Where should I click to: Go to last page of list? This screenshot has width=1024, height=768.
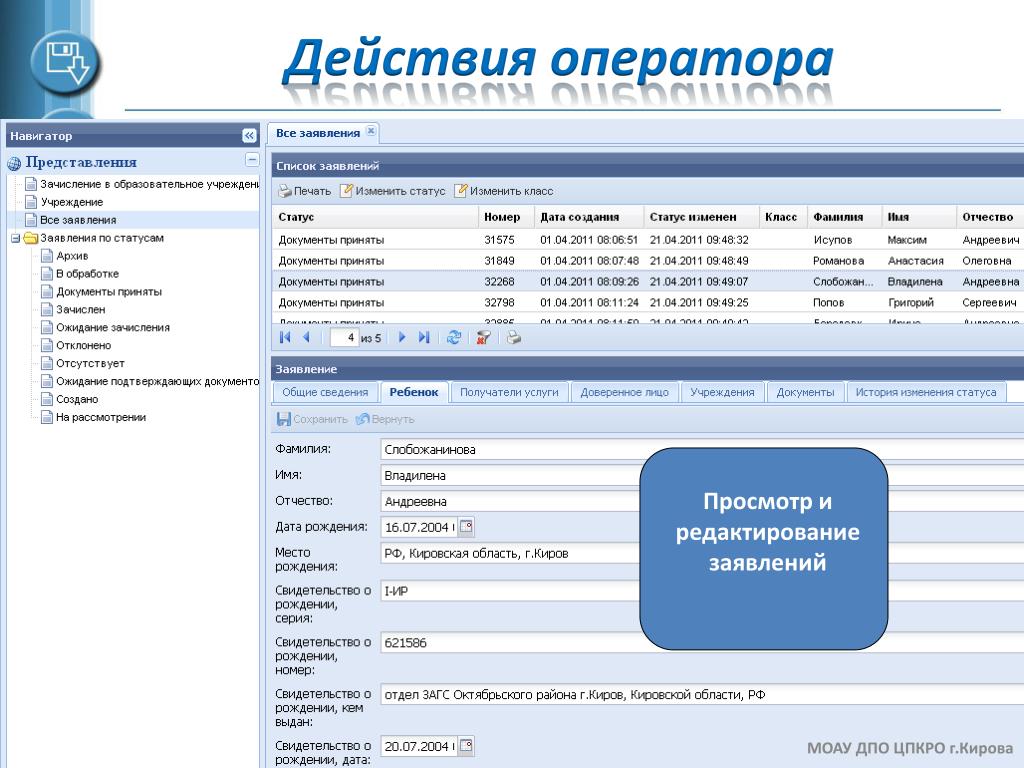click(424, 337)
